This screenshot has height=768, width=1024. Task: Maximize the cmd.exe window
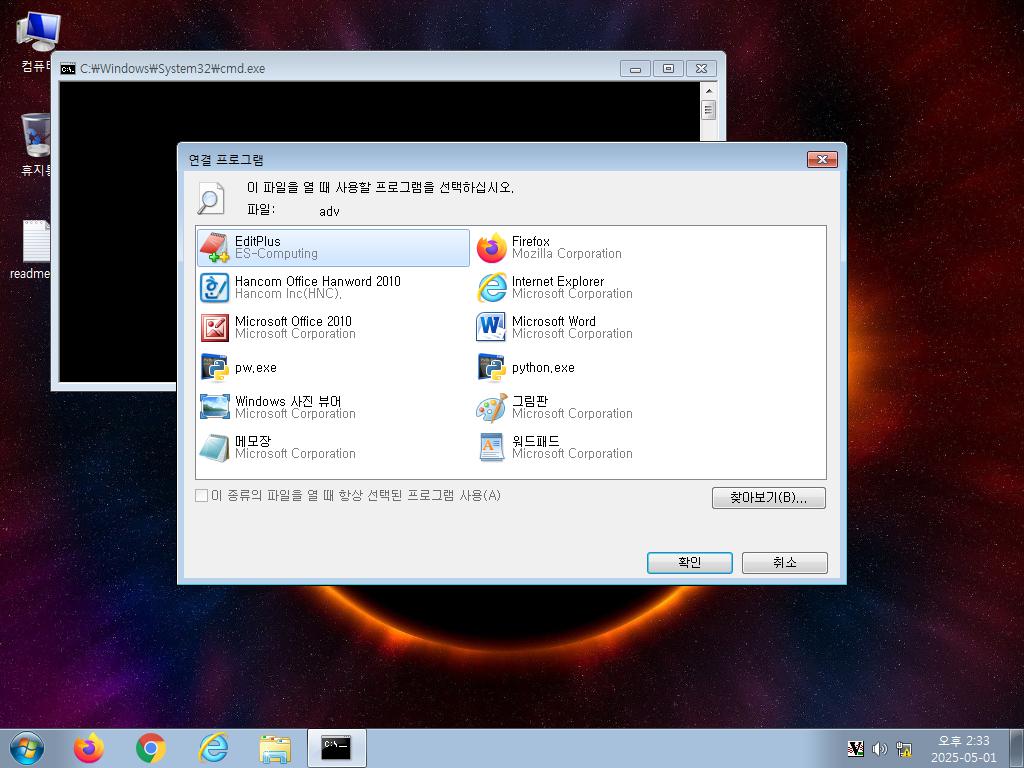[668, 69]
